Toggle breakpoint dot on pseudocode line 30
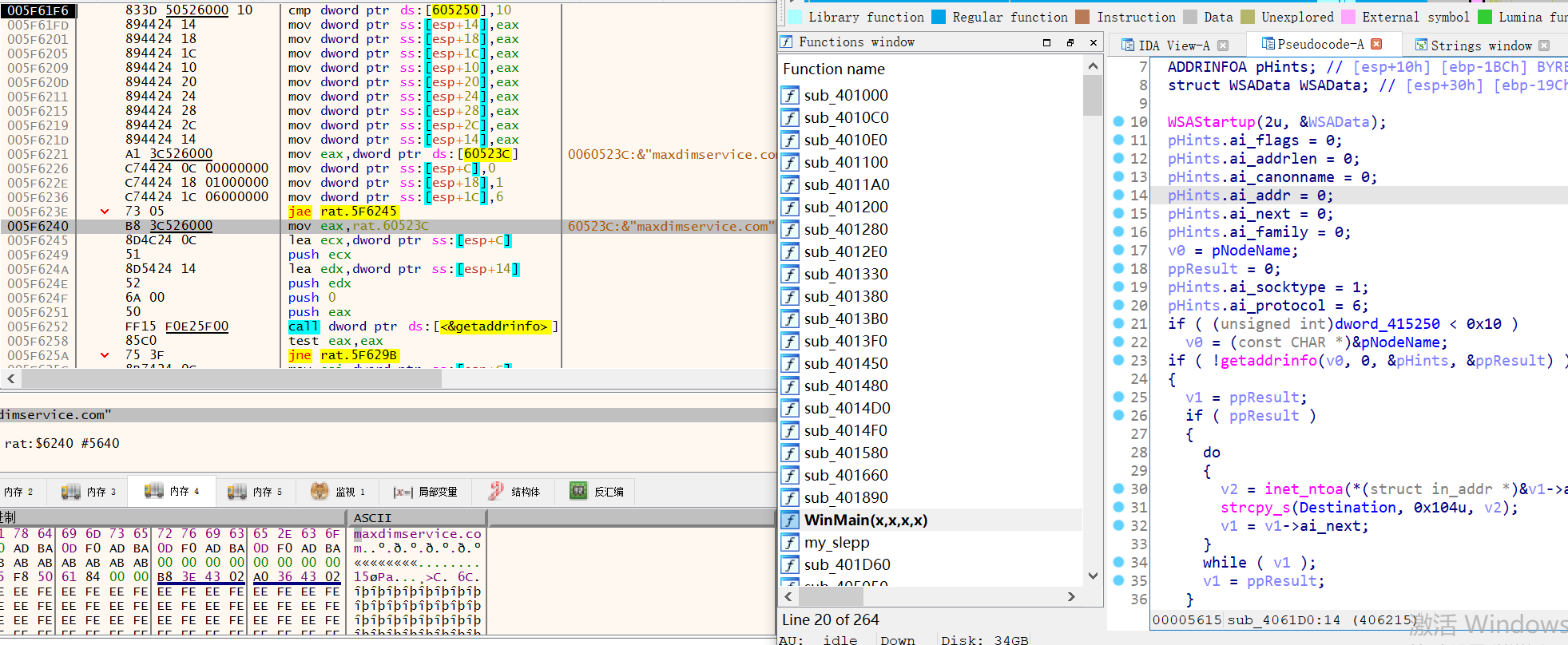Image resolution: width=1568 pixels, height=645 pixels. (x=1118, y=489)
